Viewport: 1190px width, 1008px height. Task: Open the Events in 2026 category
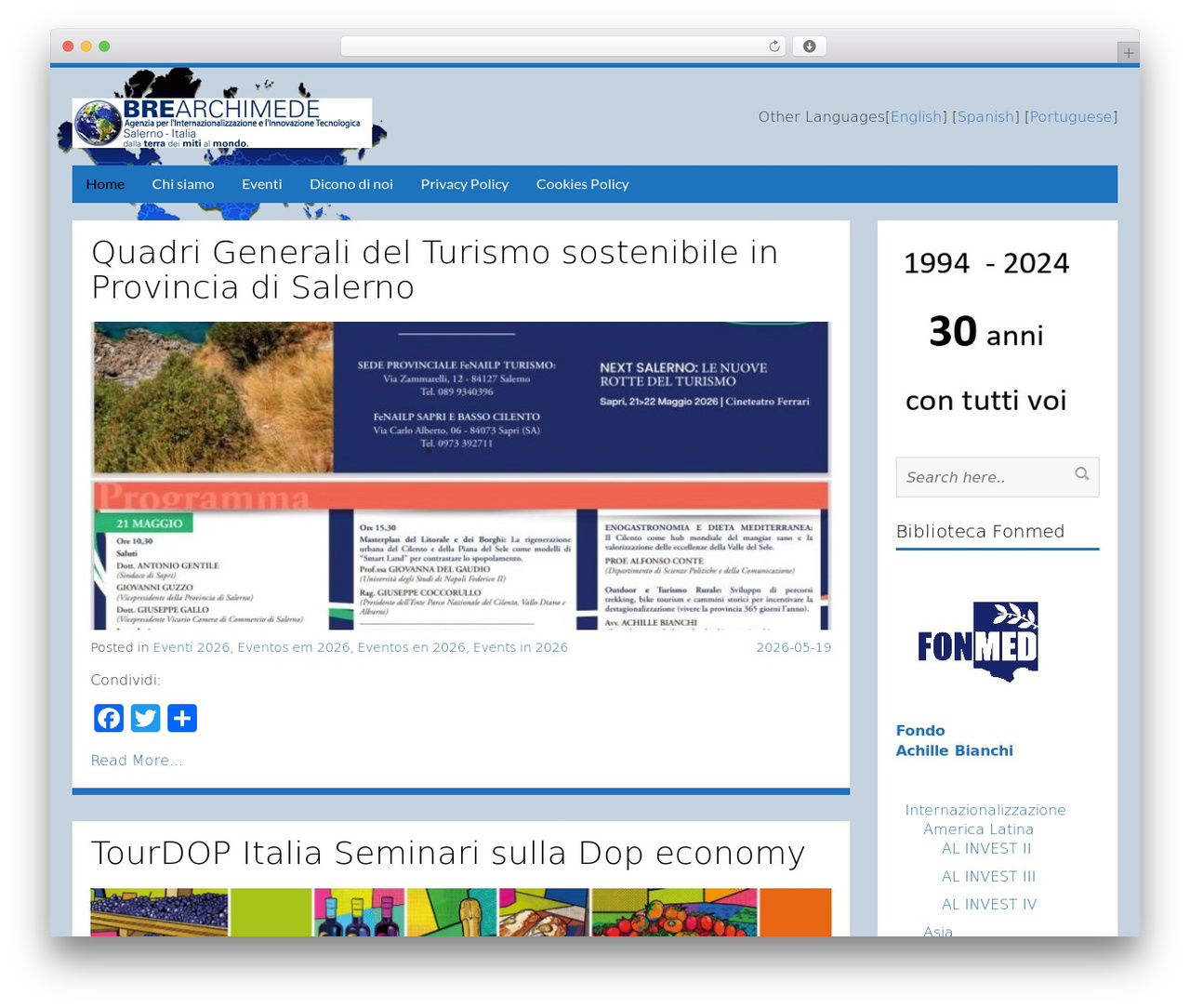click(x=521, y=647)
